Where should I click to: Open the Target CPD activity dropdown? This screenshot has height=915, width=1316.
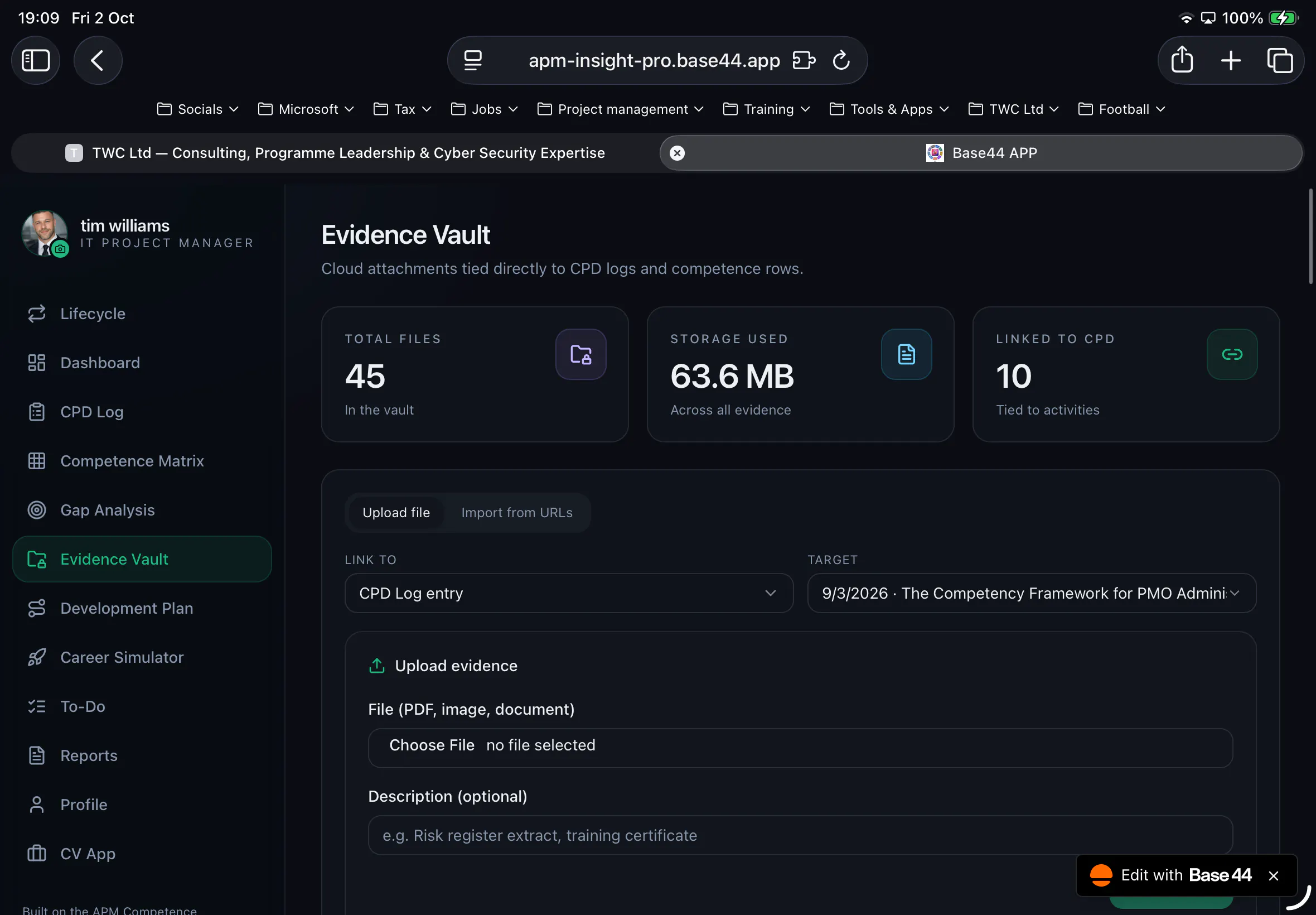point(1031,594)
